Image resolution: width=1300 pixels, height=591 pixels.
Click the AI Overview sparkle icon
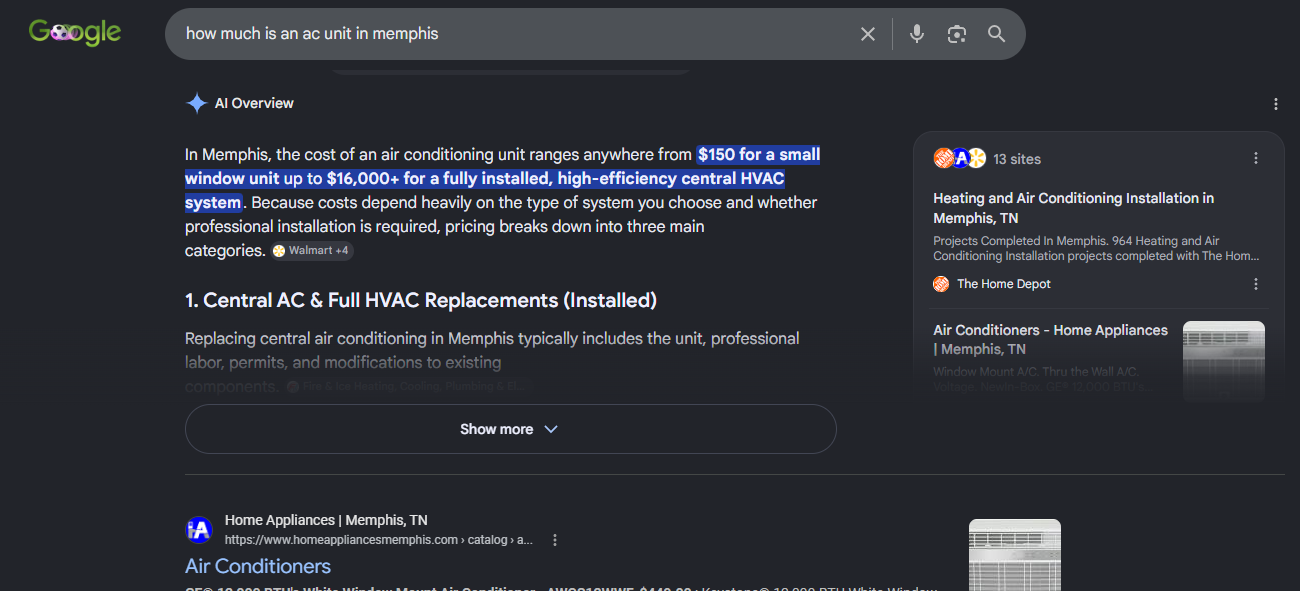tap(196, 103)
